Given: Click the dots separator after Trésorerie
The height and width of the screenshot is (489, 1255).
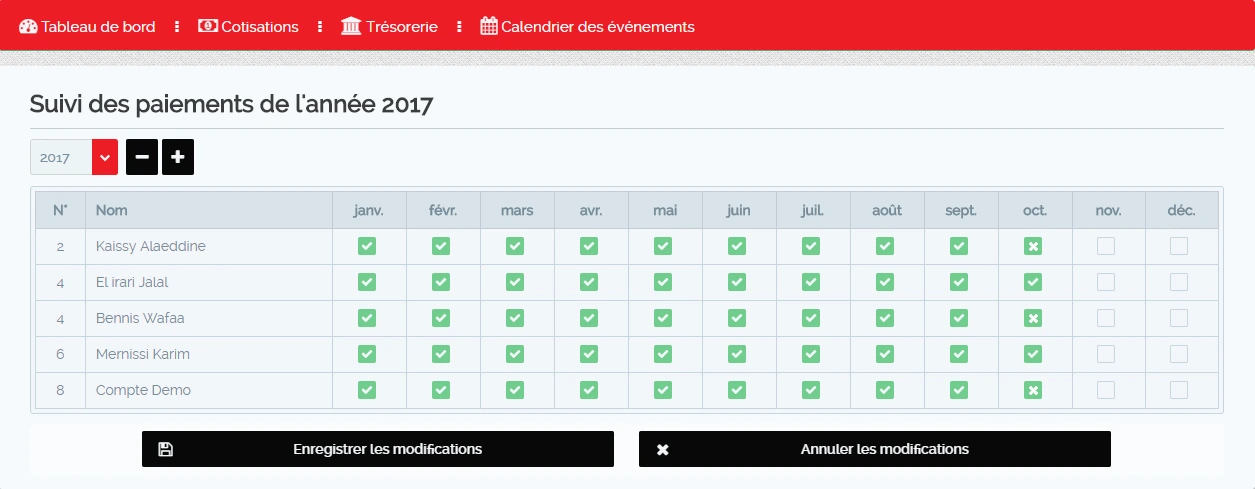Looking at the screenshot, I should [x=459, y=27].
